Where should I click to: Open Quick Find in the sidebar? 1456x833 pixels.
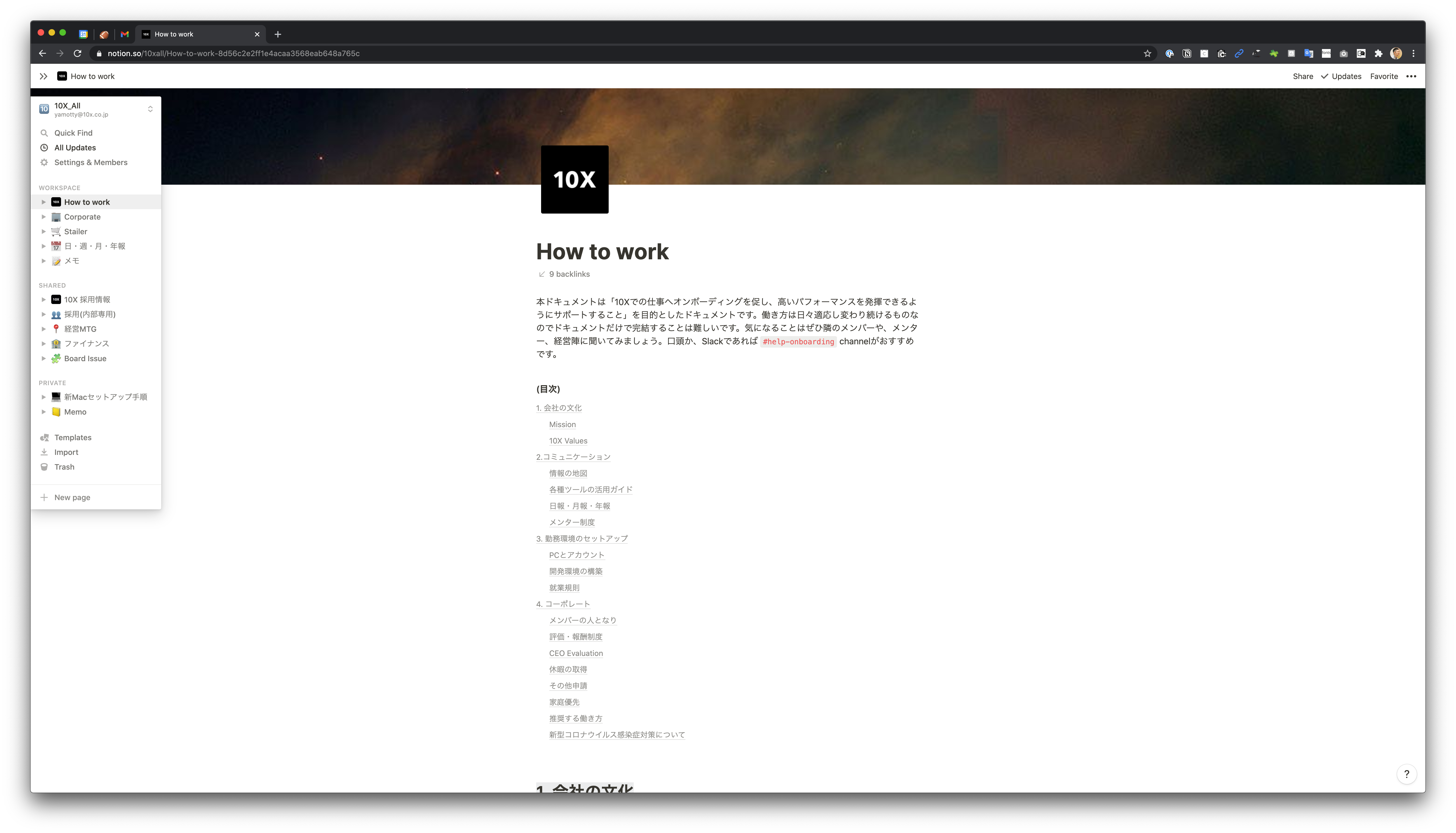(73, 133)
